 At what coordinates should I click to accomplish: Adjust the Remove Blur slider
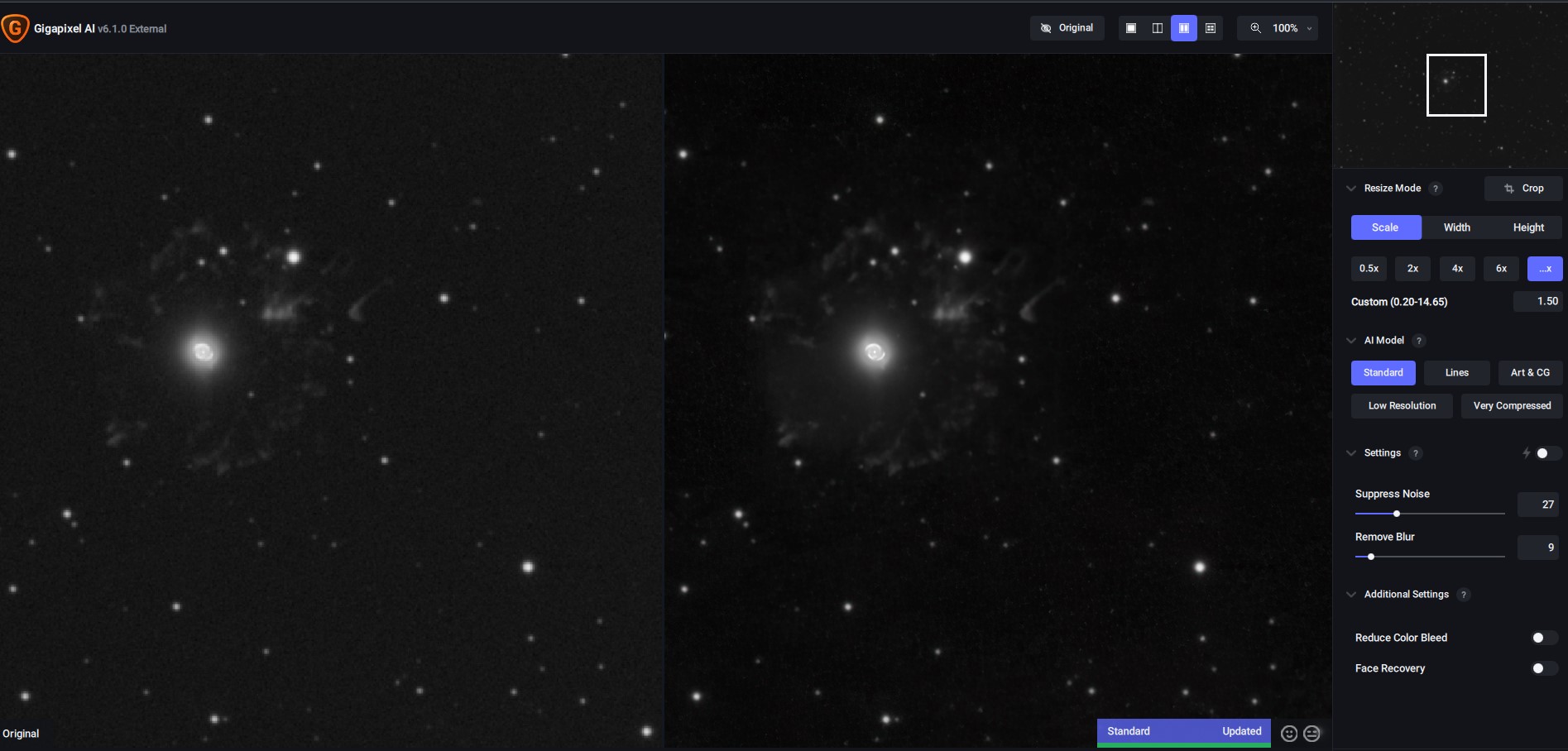point(1430,557)
